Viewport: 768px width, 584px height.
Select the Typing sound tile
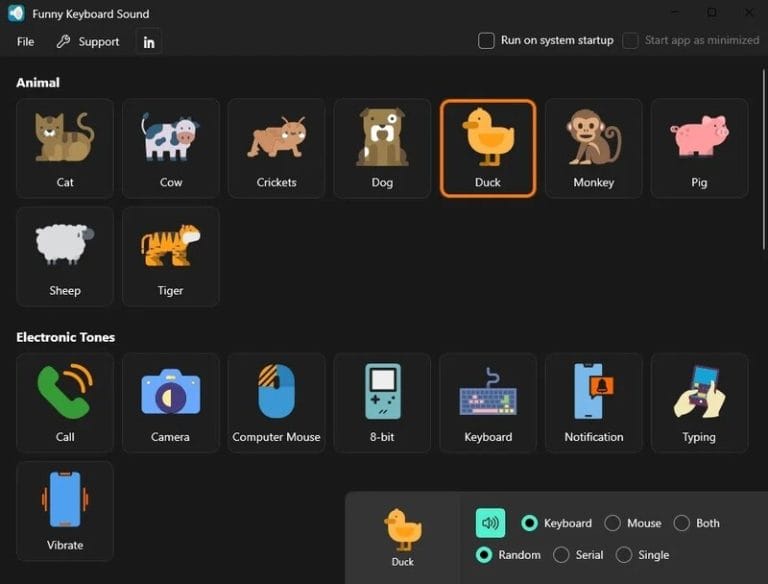(x=699, y=402)
